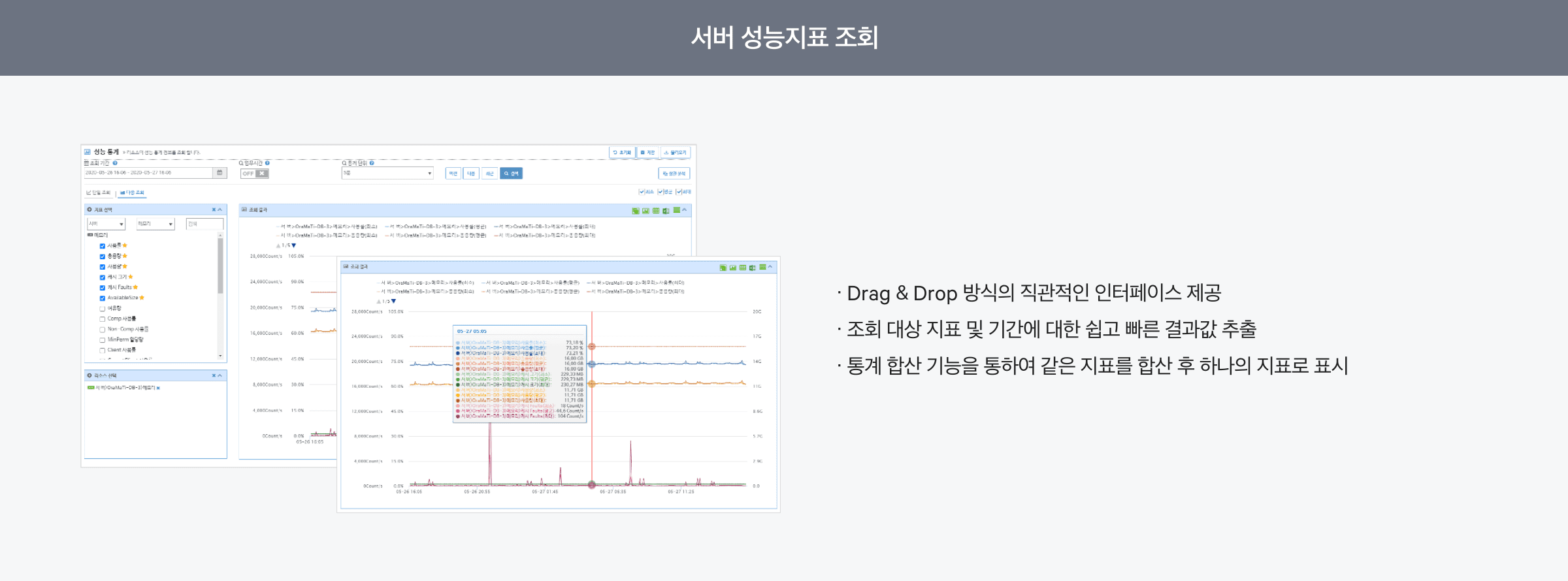Viewport: 1568px width, 581px height.
Task: Check the Comp 사용률 checkbox
Action: (103, 319)
